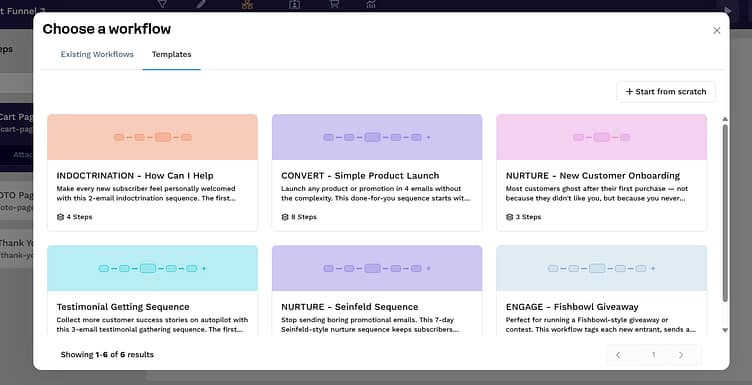Click the pencil edit icon in top bar
The height and width of the screenshot is (385, 752).
click(201, 4)
